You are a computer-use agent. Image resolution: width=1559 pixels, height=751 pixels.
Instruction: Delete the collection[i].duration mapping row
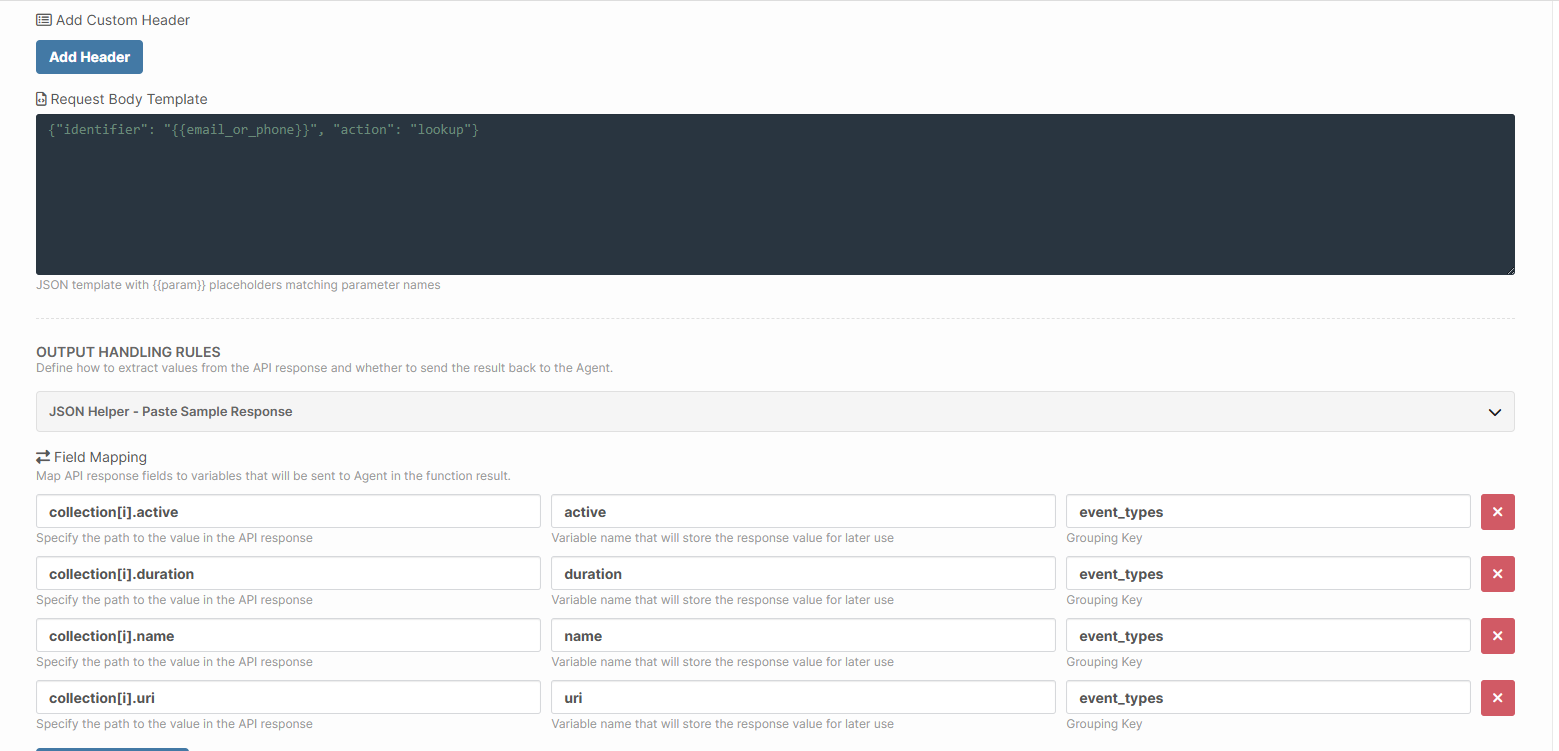click(1497, 574)
